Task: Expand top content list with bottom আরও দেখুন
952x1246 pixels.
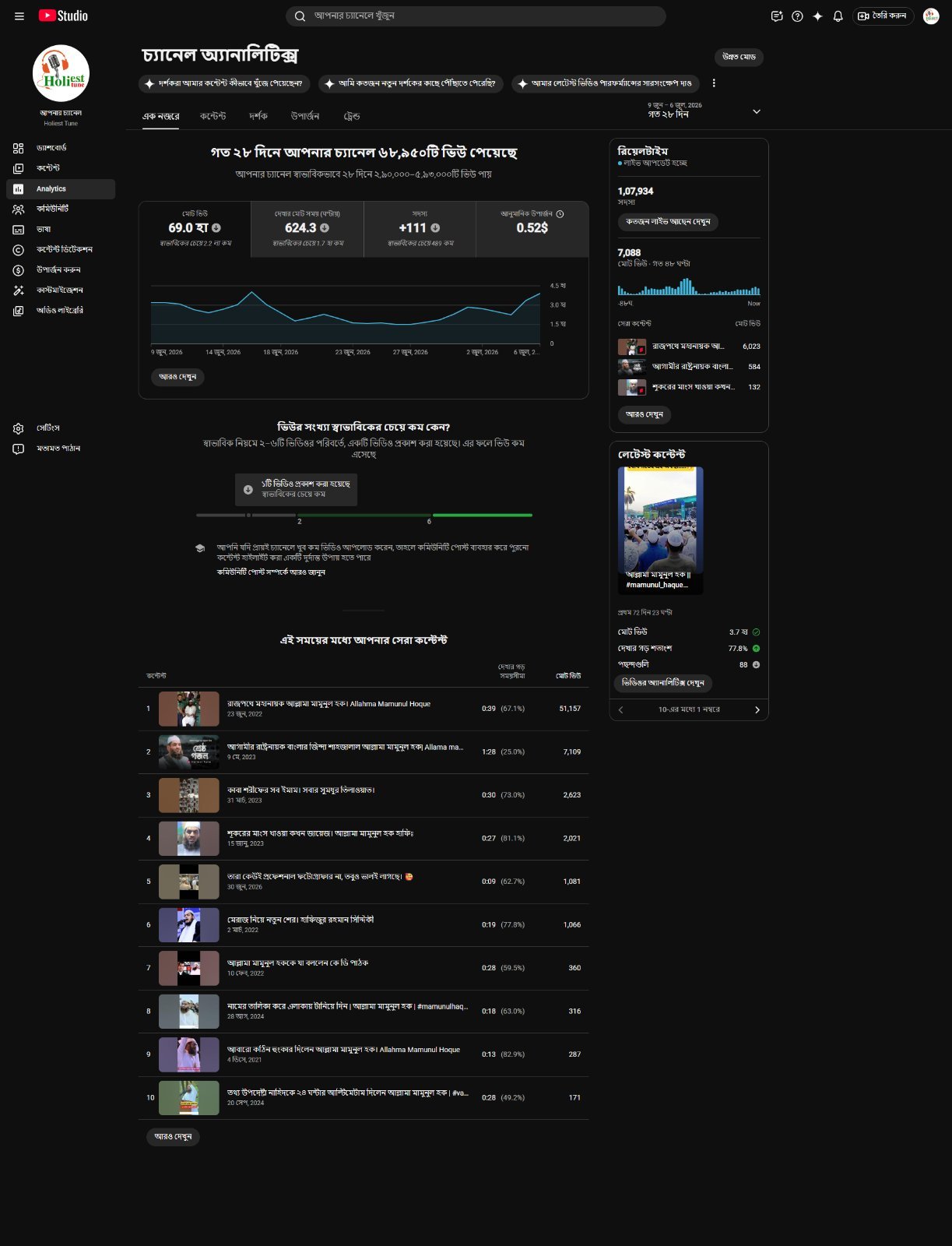Action: [x=173, y=1137]
